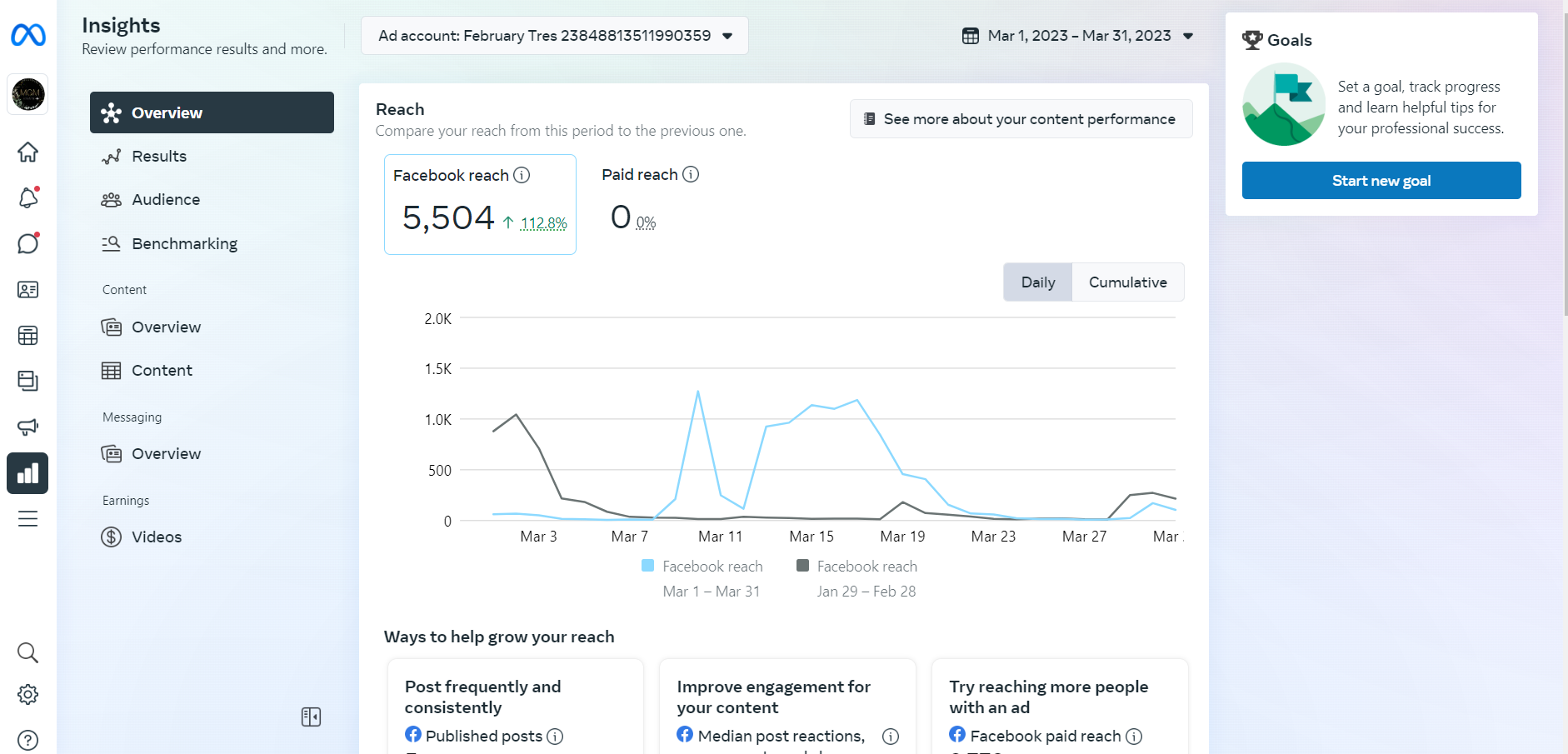Select the Facebook reach metric card
Viewport: 1568px width, 754px height.
click(480, 204)
